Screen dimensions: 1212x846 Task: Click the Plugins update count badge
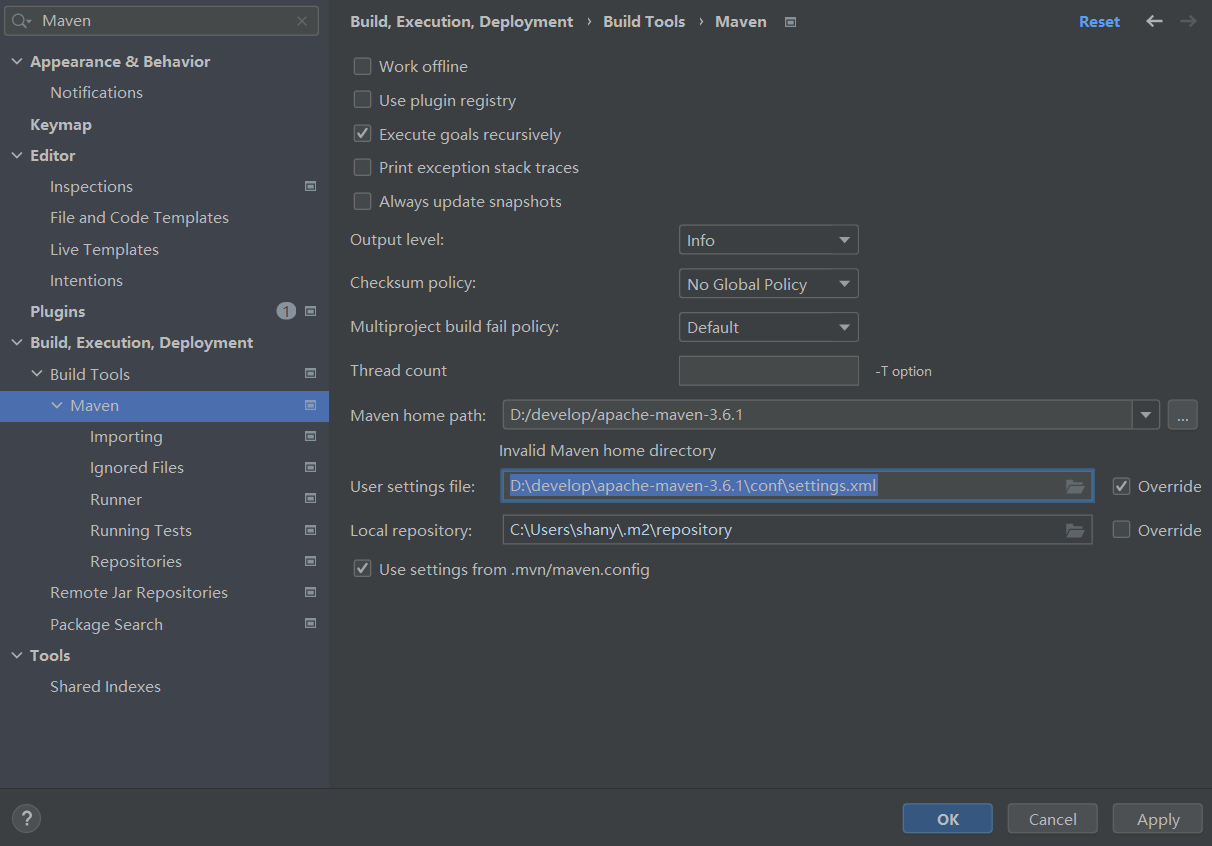[286, 311]
